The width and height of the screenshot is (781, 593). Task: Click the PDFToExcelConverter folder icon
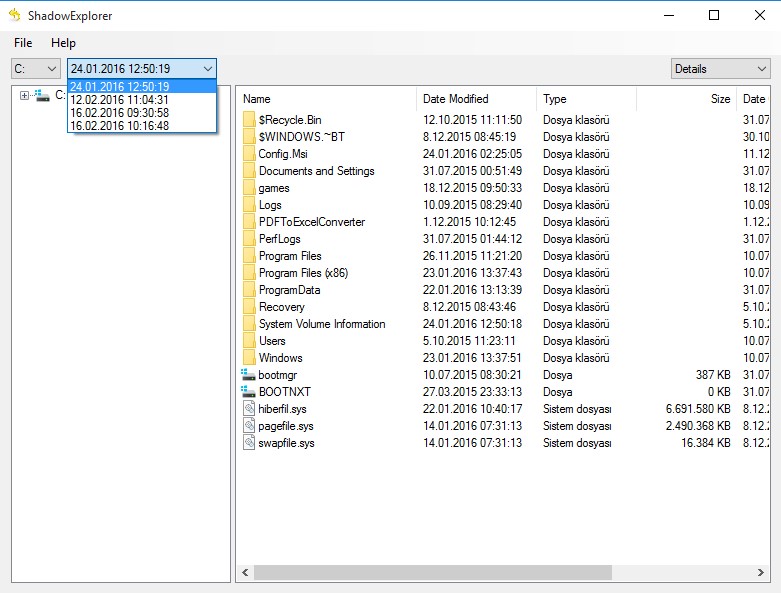tap(249, 222)
